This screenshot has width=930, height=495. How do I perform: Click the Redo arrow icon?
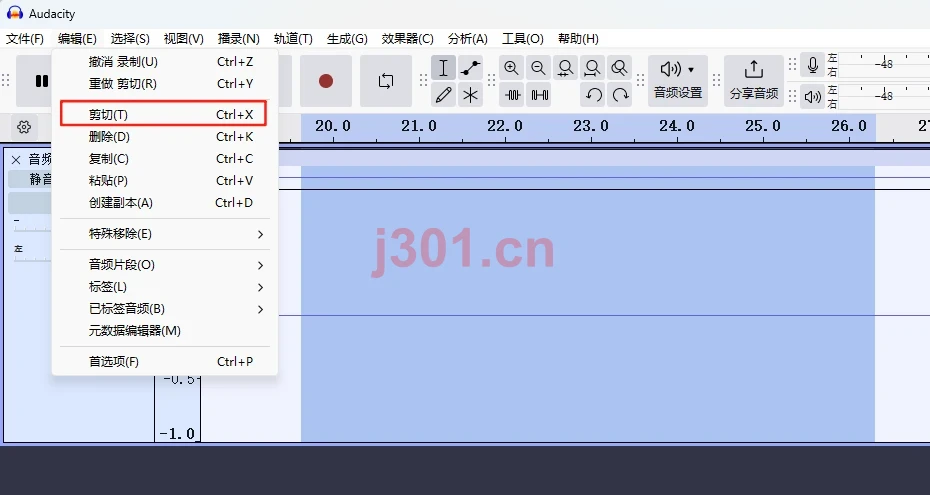(620, 95)
